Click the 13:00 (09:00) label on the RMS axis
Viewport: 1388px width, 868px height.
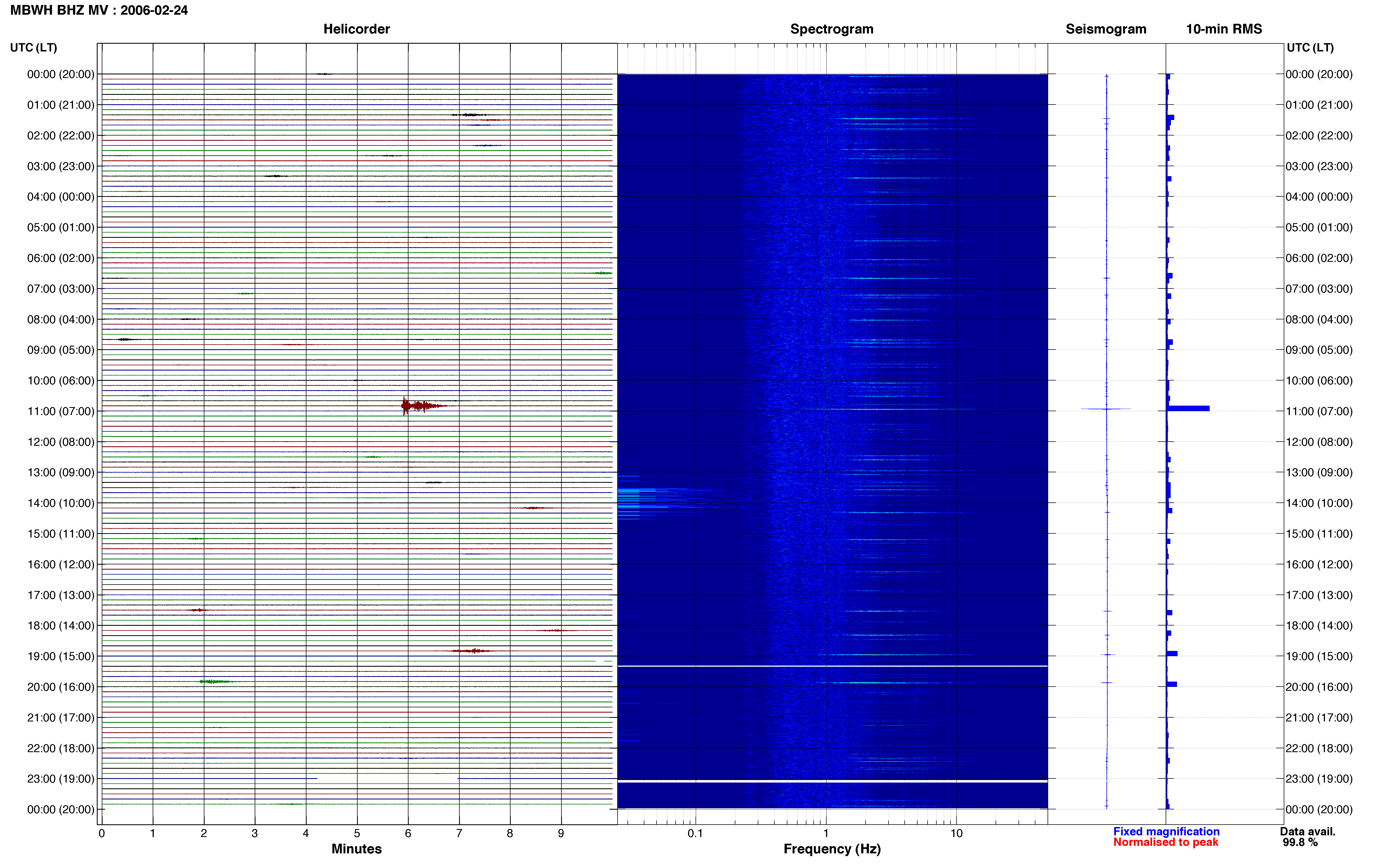click(1319, 473)
